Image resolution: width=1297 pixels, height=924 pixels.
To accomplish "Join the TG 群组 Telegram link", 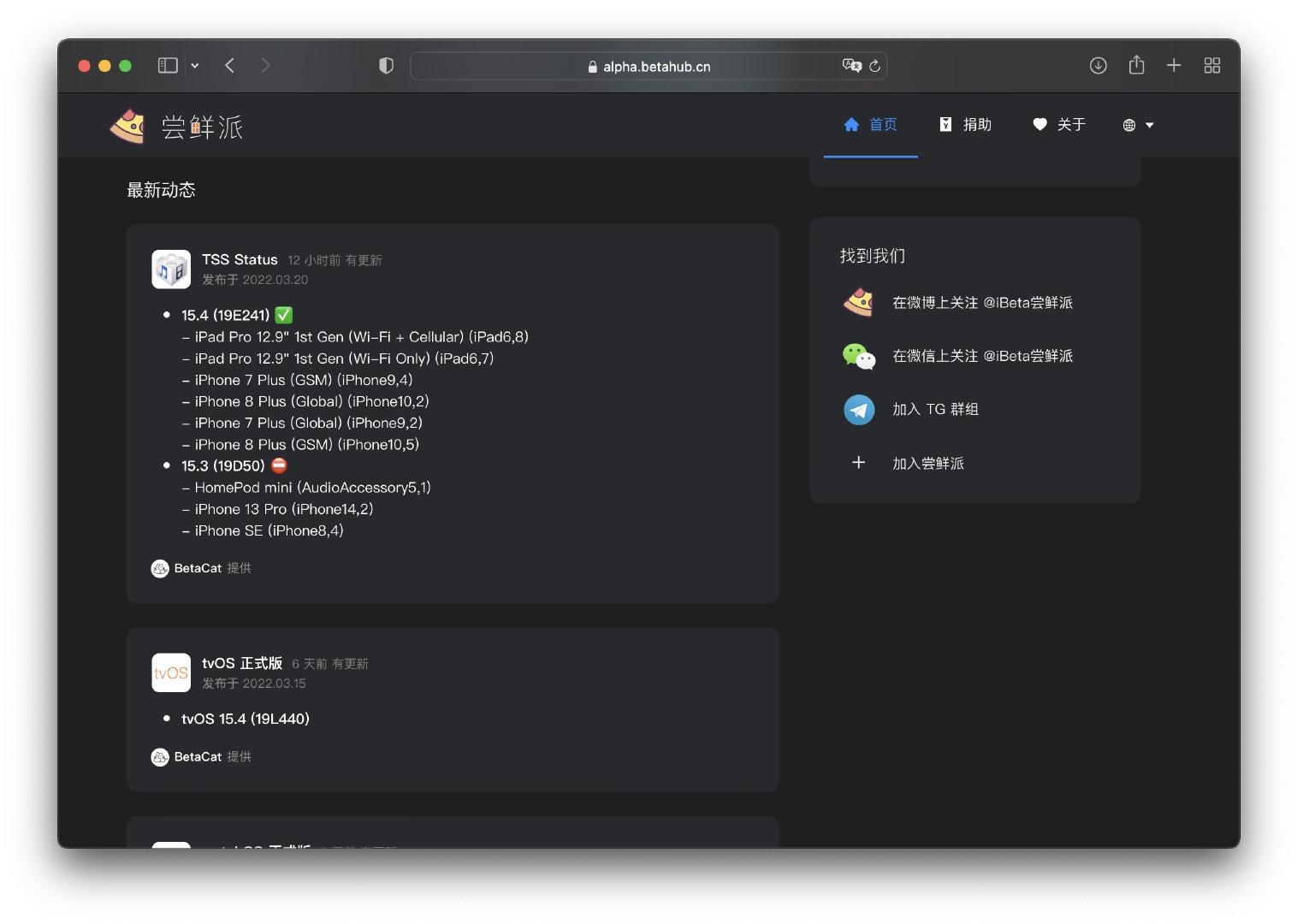I will pyautogui.click(x=934, y=410).
